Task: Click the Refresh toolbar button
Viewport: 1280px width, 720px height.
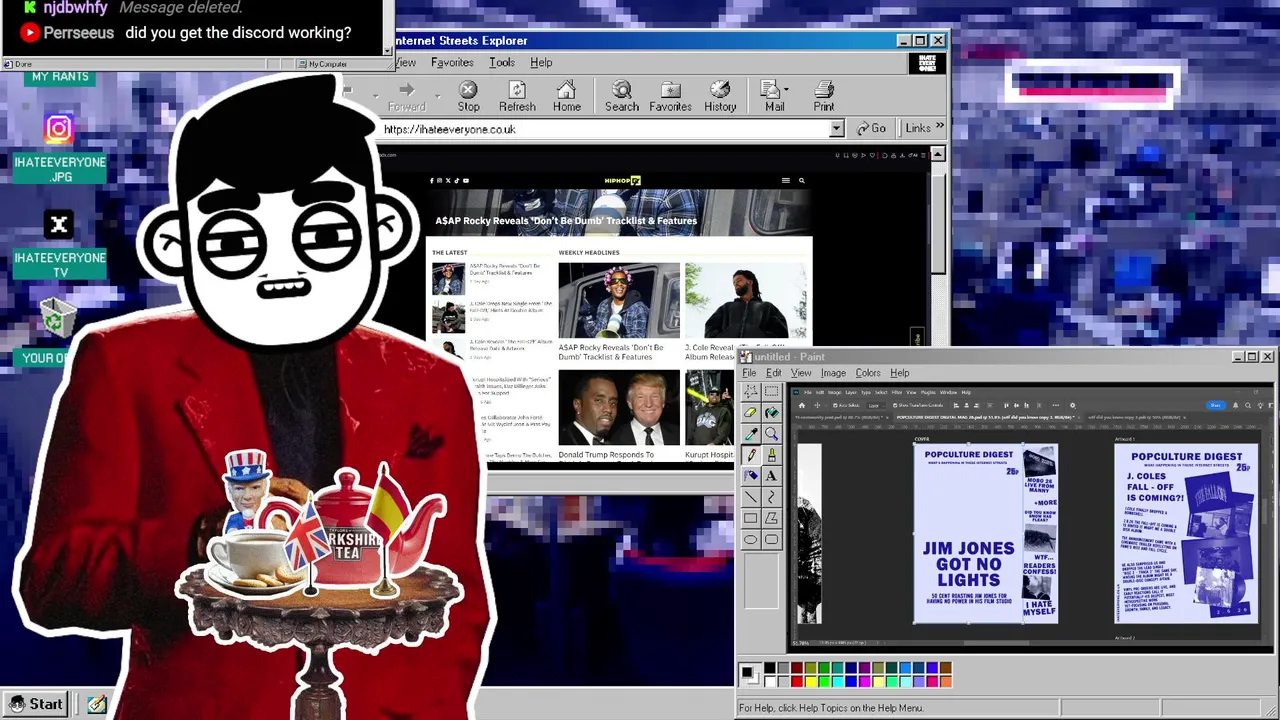Action: (x=517, y=97)
